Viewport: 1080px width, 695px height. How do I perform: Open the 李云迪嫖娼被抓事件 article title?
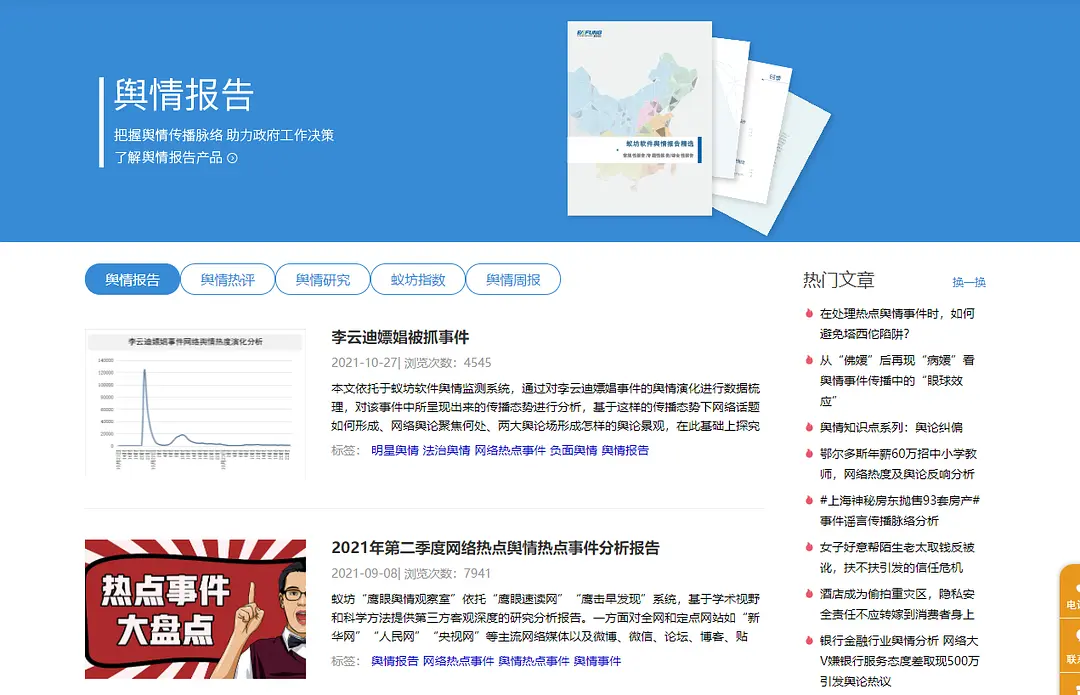pos(400,337)
